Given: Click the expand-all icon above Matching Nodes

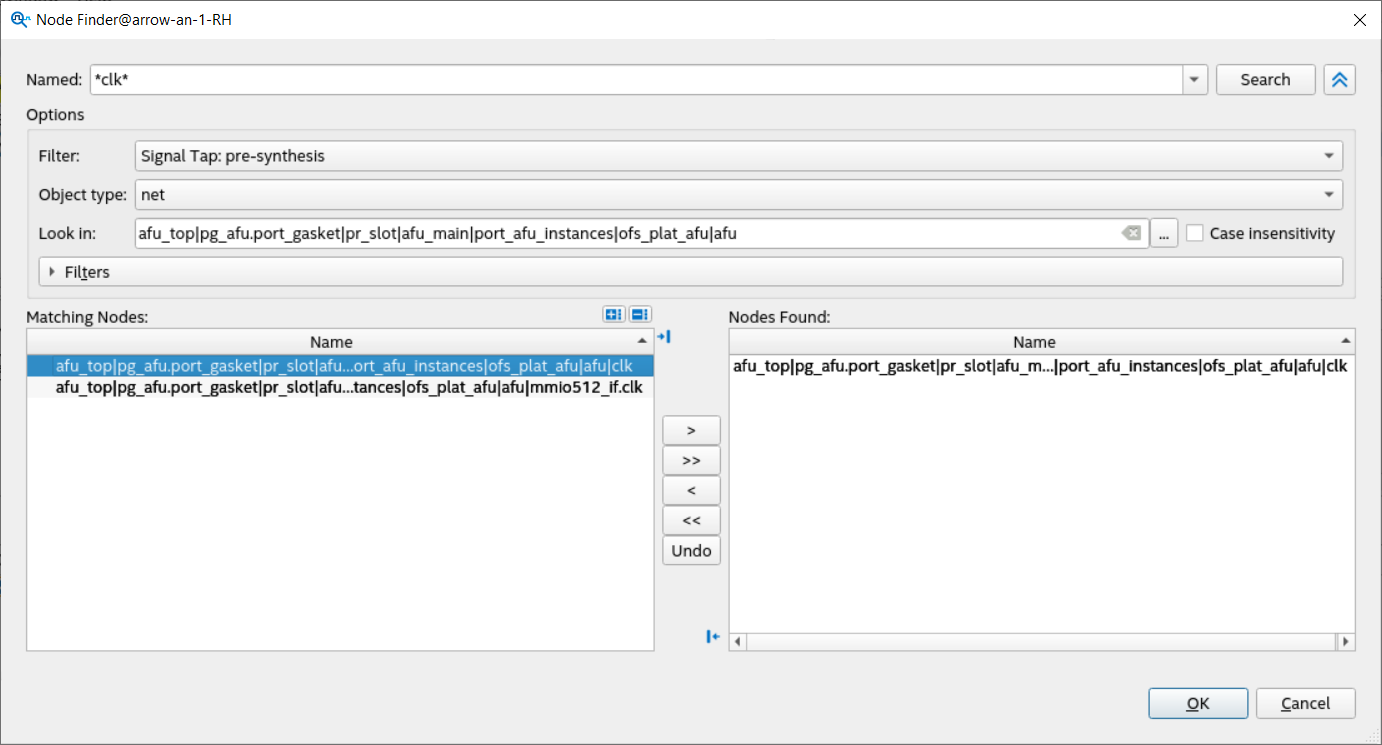Looking at the screenshot, I should pos(613,315).
